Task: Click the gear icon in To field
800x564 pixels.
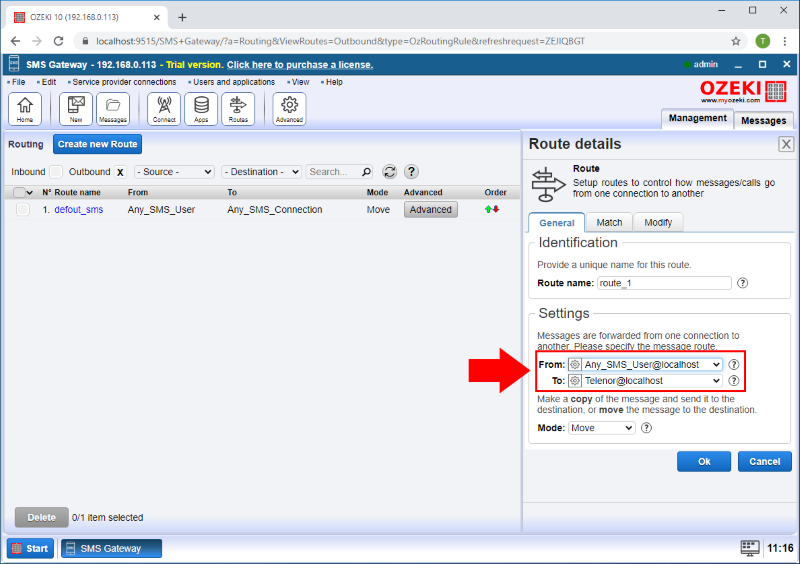Action: (575, 381)
